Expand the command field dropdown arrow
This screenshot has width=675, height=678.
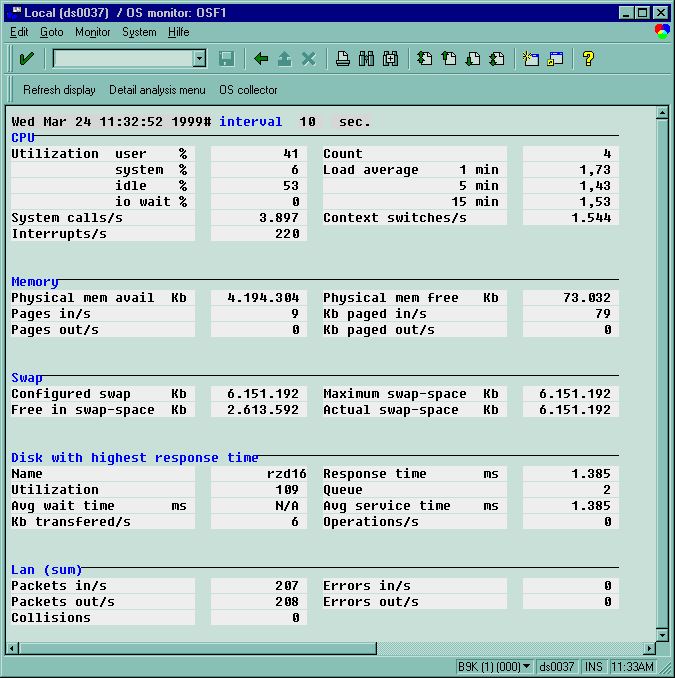coord(199,59)
